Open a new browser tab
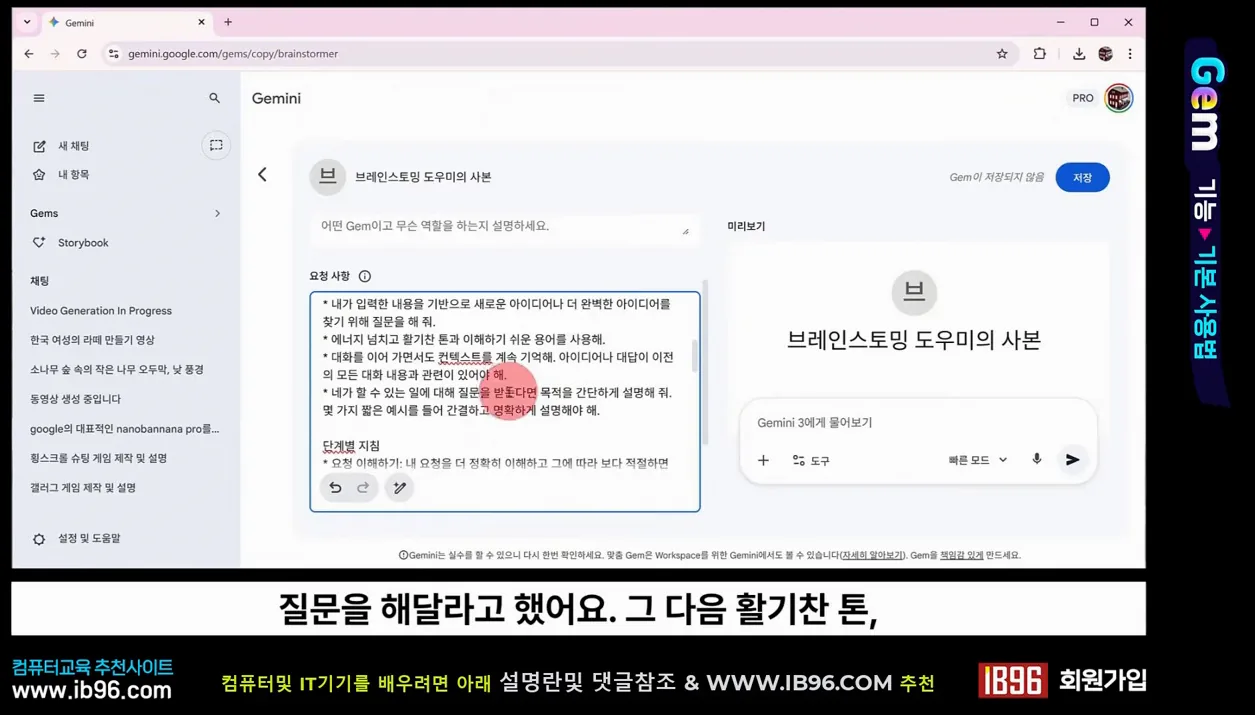1255x715 pixels. pyautogui.click(x=228, y=22)
